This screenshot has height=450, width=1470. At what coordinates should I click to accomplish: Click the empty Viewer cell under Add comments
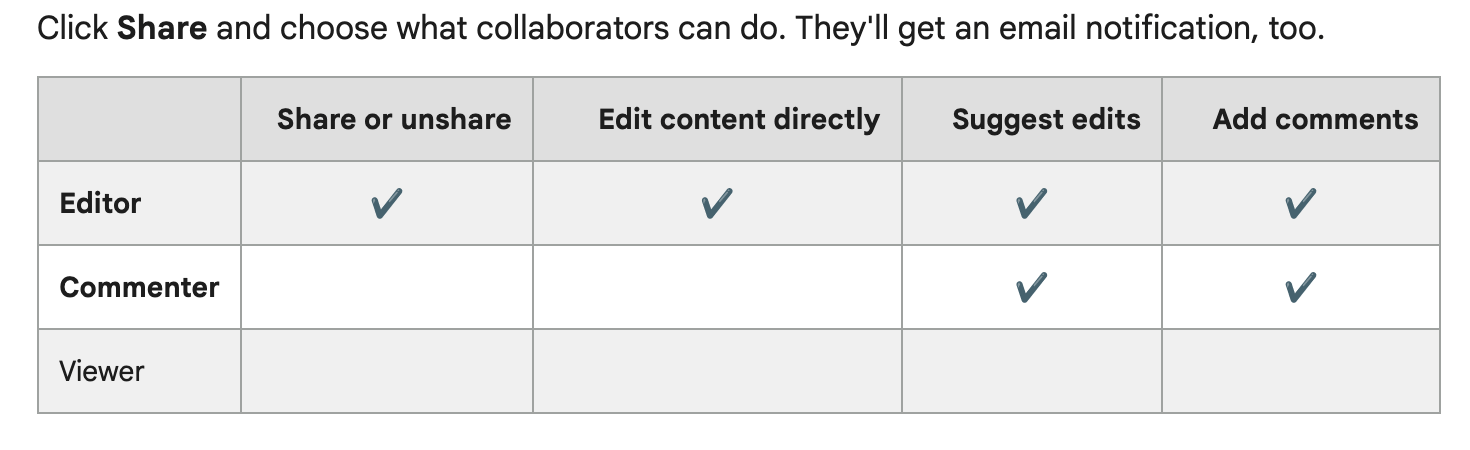pos(1300,372)
